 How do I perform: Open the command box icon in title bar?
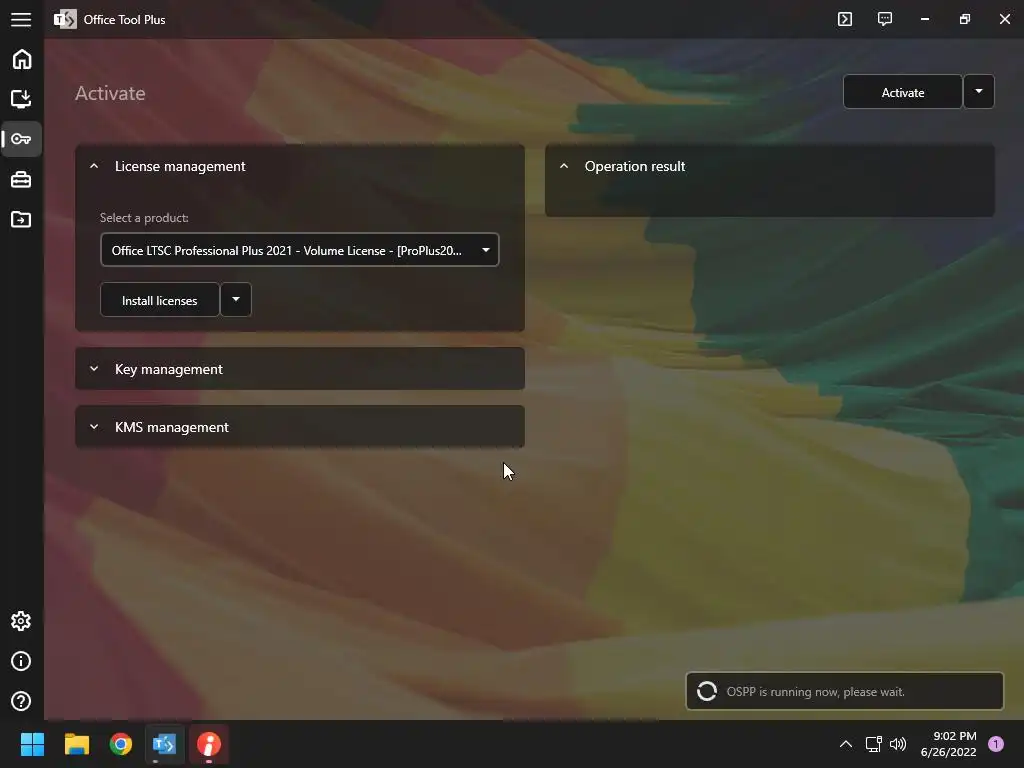click(x=845, y=19)
